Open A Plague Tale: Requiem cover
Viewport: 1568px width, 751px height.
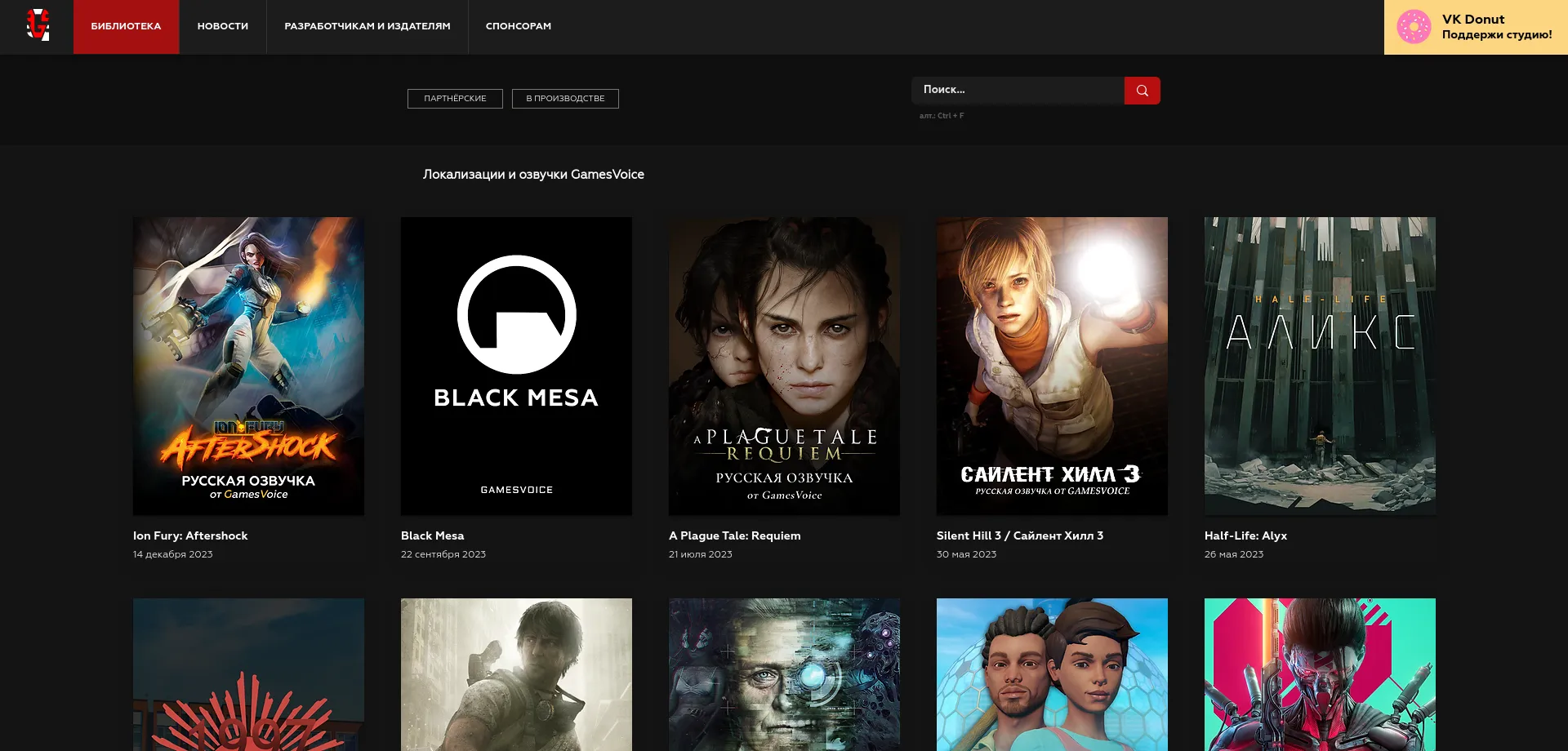point(784,366)
